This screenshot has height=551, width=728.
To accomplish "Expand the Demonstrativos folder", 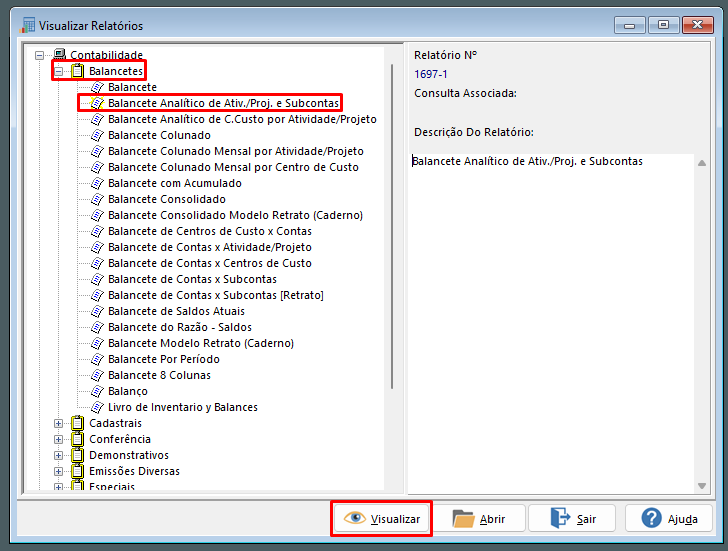I will tap(58, 455).
